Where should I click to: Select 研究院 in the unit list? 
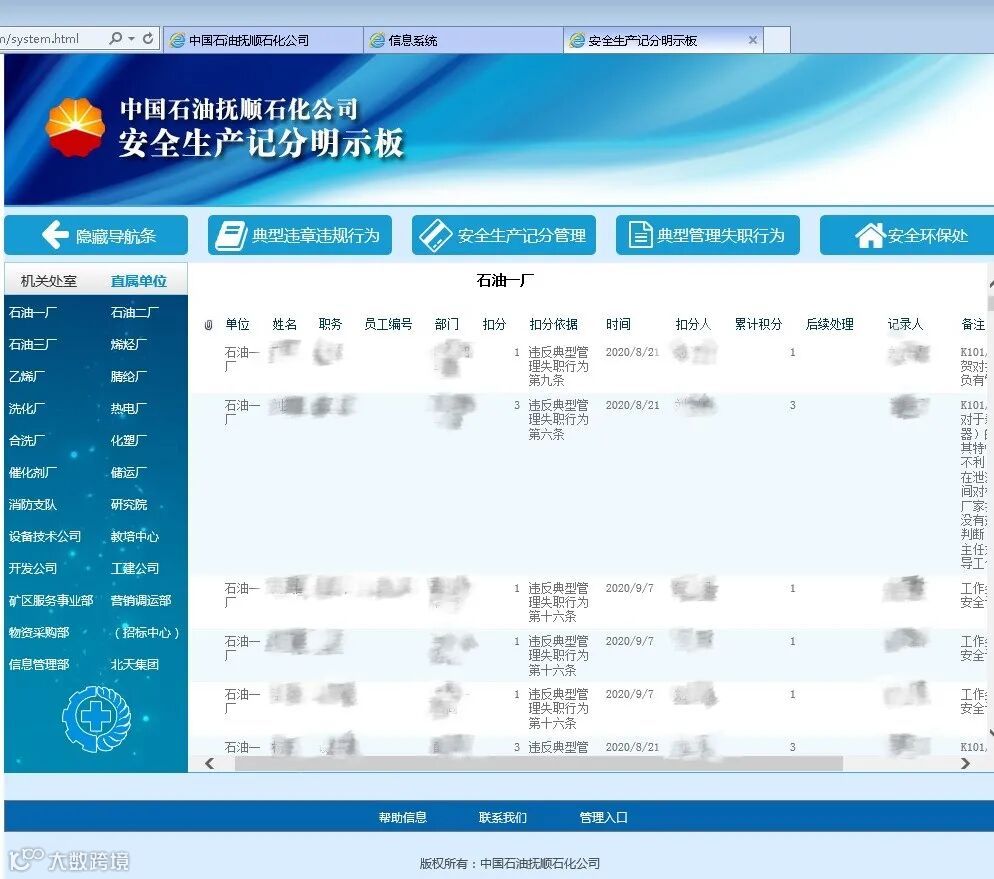pos(129,504)
